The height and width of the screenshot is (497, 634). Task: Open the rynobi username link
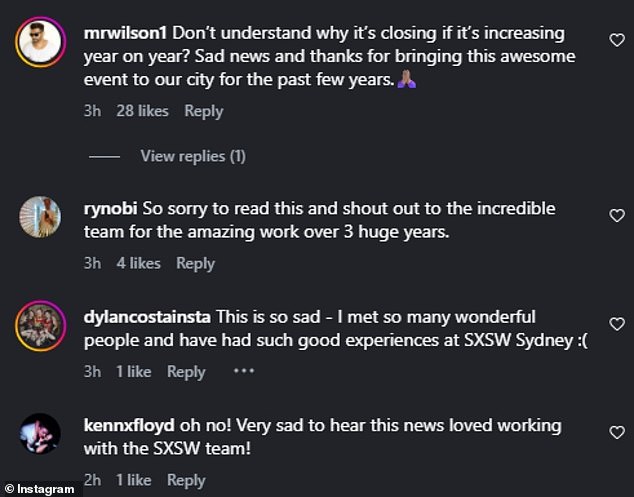tap(112, 208)
